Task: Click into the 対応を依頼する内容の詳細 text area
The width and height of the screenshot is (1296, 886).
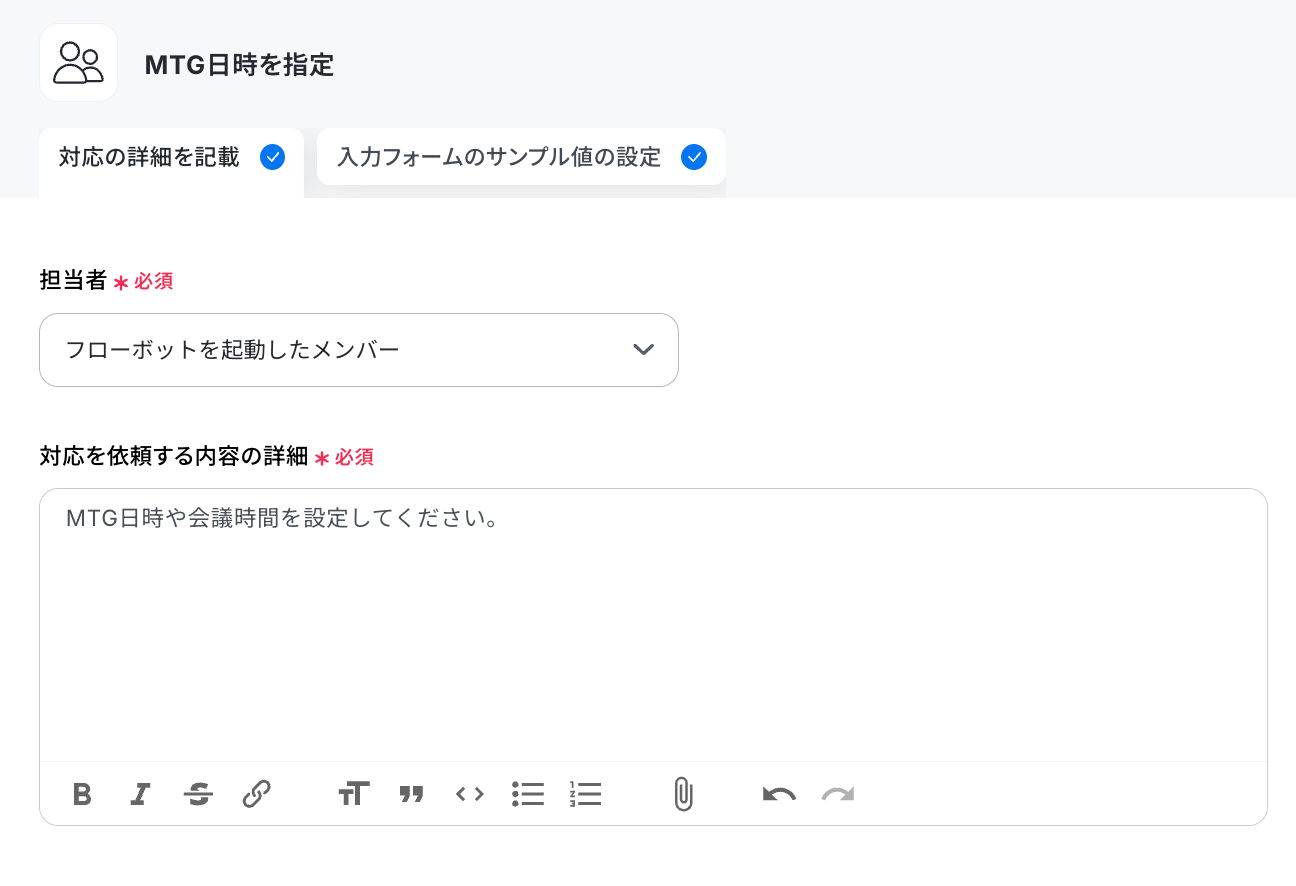Action: coord(653,625)
